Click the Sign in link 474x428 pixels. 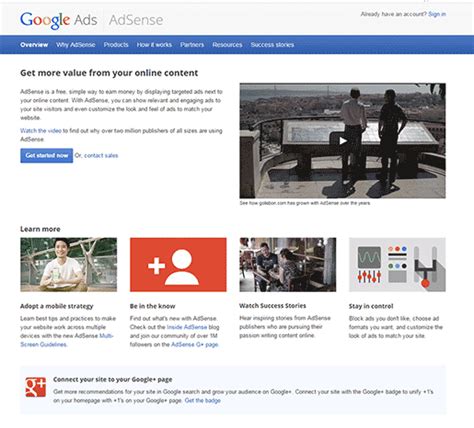pos(437,14)
